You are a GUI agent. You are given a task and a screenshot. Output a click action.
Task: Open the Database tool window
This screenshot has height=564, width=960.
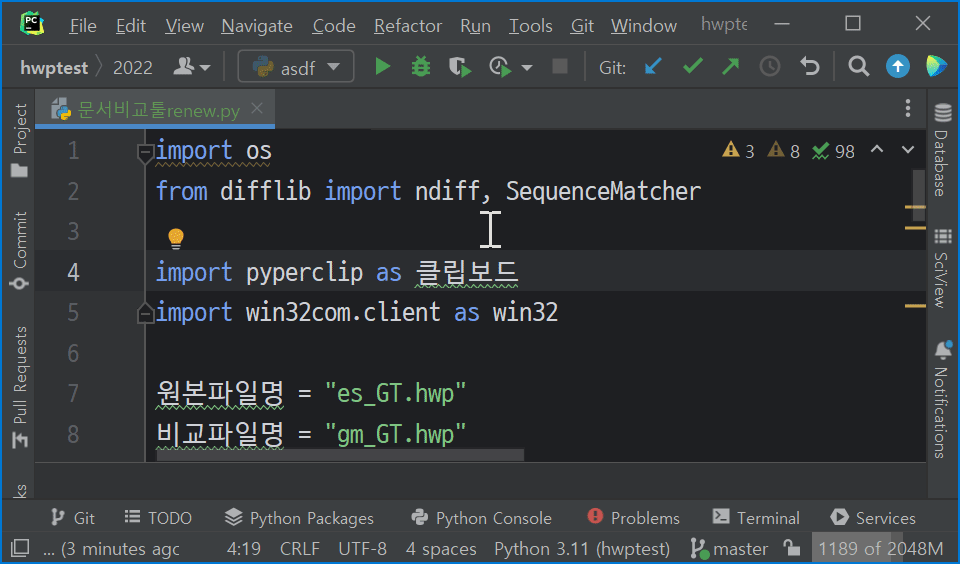click(x=942, y=149)
